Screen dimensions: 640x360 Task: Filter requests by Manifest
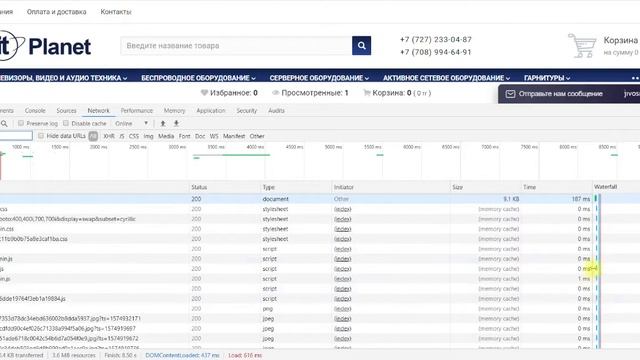pyautogui.click(x=234, y=136)
